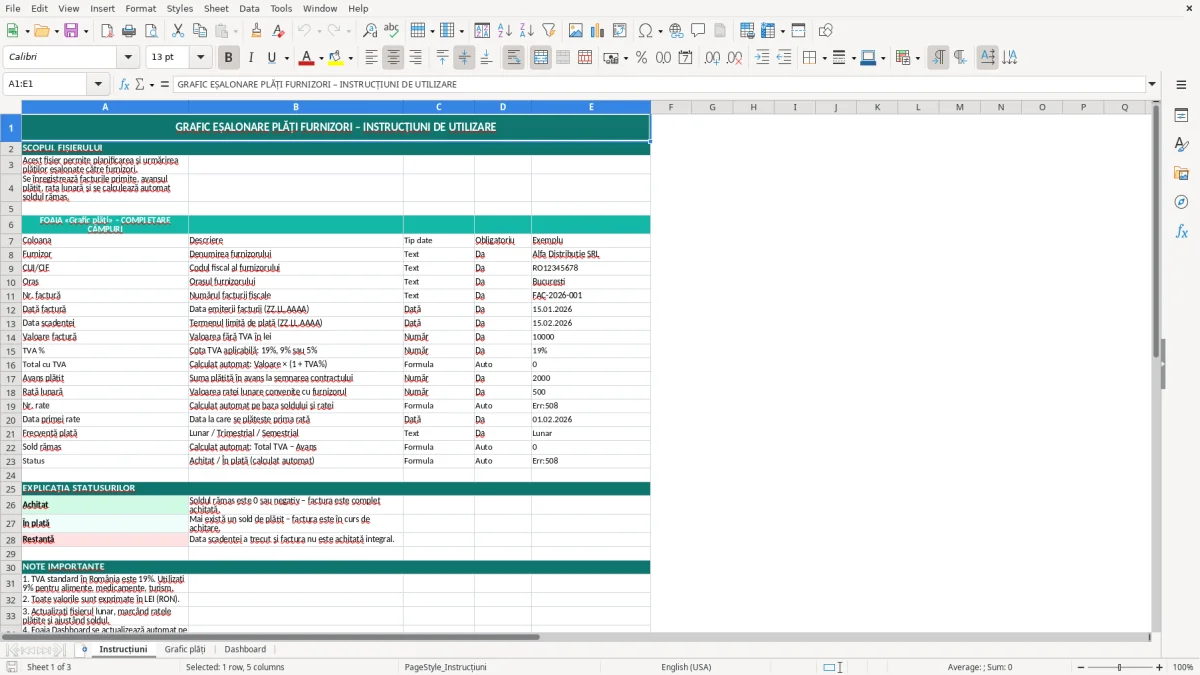Click the Copy icon

(200, 31)
